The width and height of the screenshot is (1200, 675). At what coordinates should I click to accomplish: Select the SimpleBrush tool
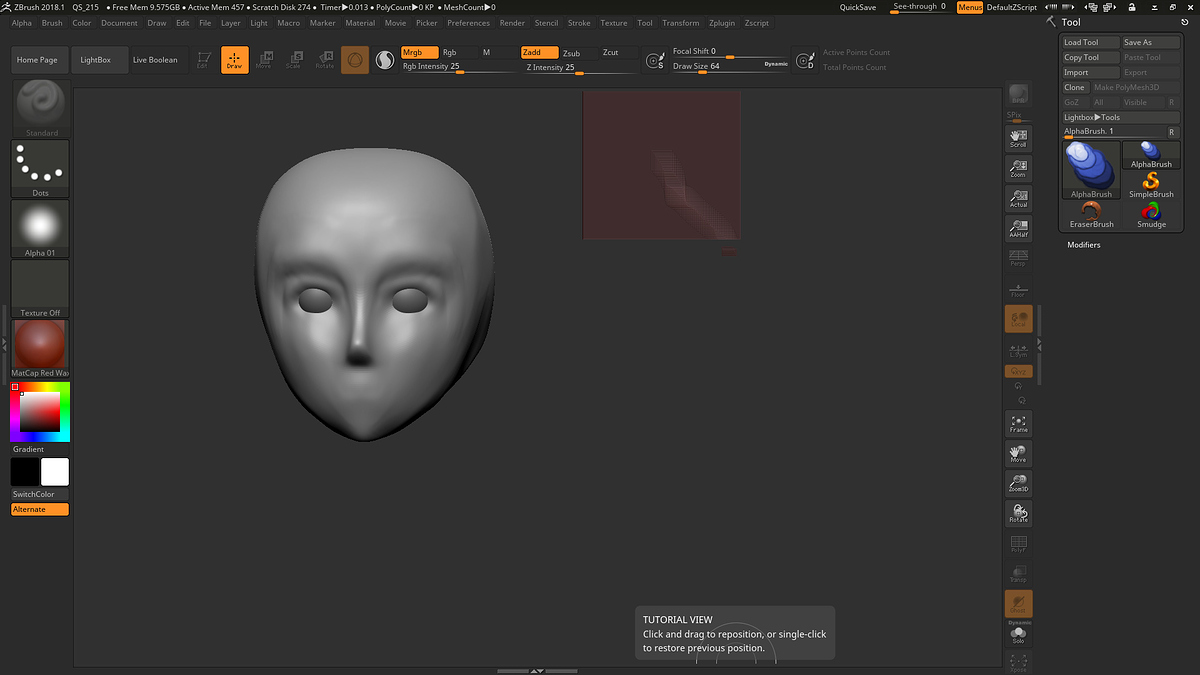[1151, 185]
